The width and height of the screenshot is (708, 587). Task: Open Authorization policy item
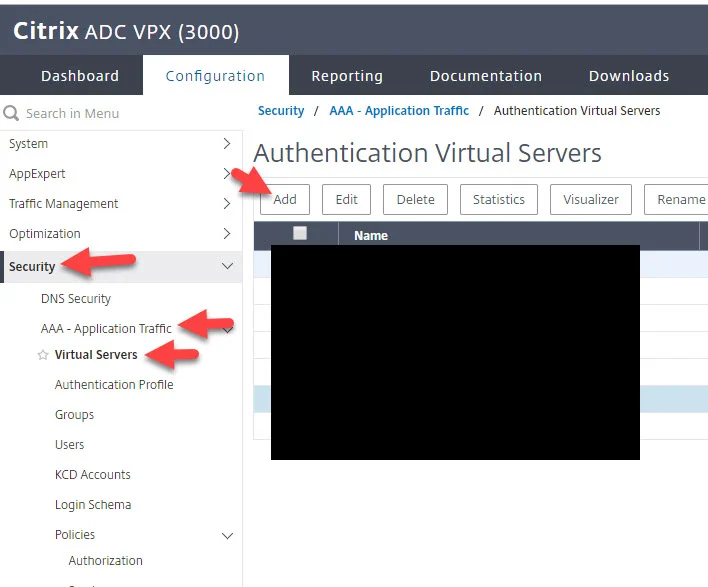click(x=106, y=560)
